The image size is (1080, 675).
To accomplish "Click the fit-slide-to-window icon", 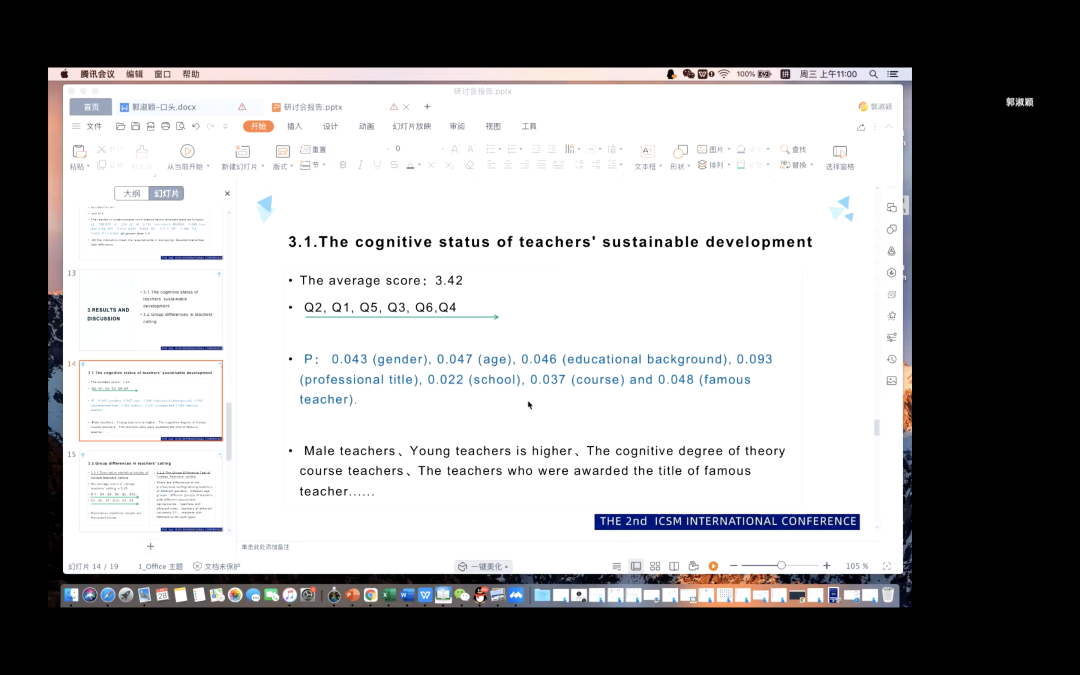I will click(x=887, y=566).
